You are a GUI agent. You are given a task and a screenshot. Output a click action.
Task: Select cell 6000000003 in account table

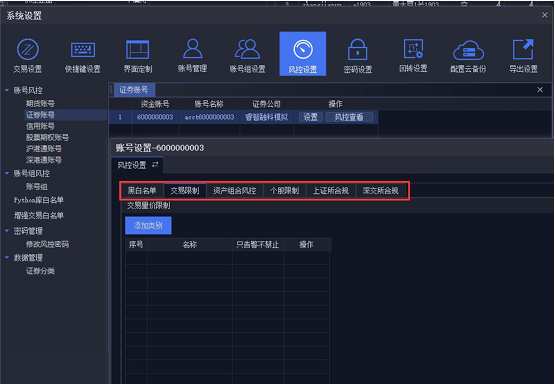[x=155, y=117]
